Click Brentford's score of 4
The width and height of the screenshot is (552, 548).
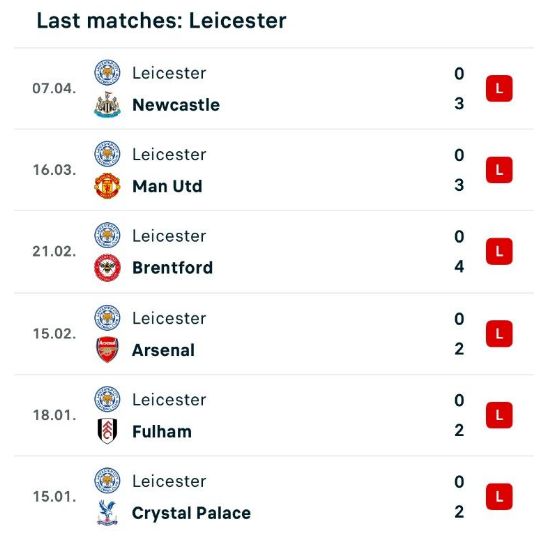[x=459, y=266]
